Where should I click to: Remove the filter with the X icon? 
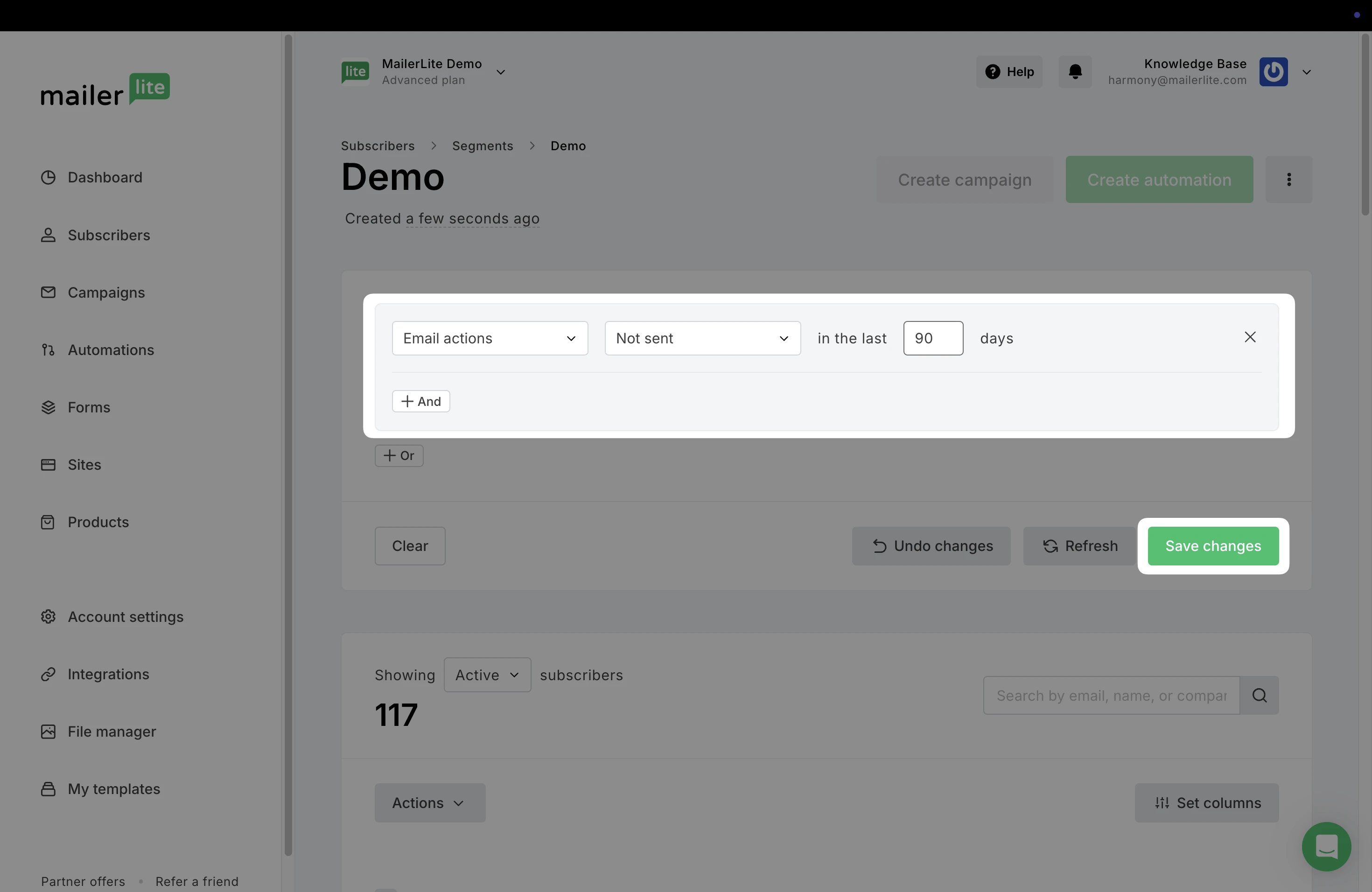coord(1249,337)
